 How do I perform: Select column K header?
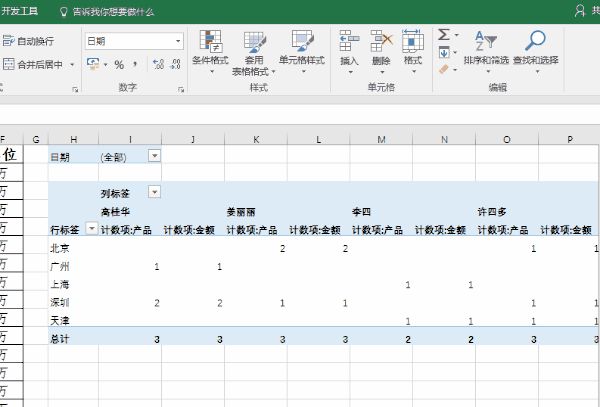click(x=256, y=137)
